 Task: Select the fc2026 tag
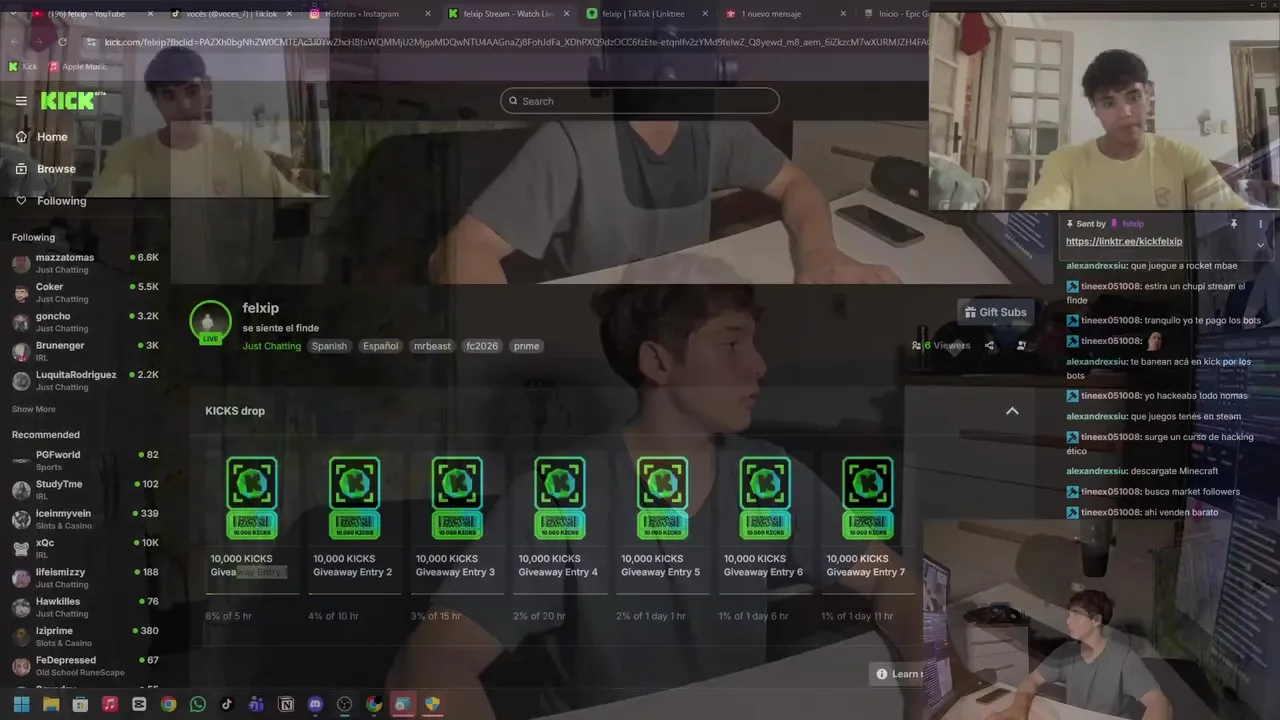tap(482, 346)
